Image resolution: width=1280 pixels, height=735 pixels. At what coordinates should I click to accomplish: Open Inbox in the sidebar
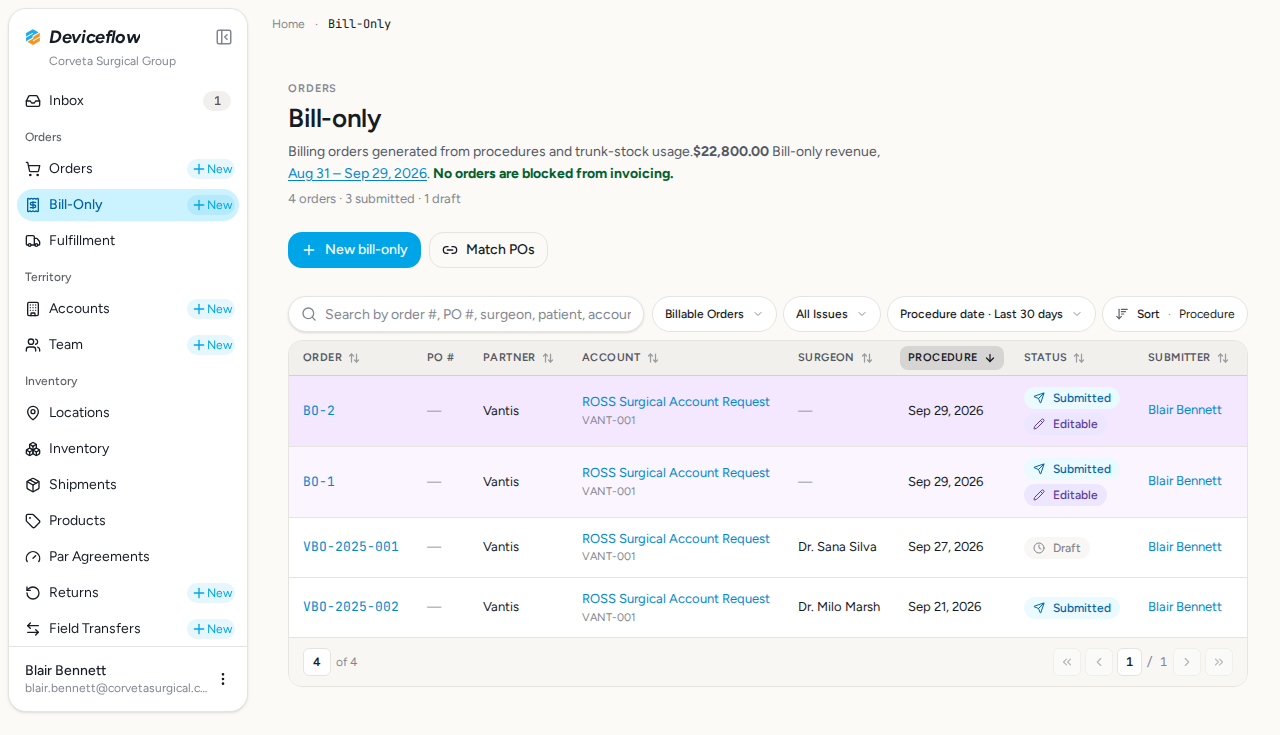[128, 101]
